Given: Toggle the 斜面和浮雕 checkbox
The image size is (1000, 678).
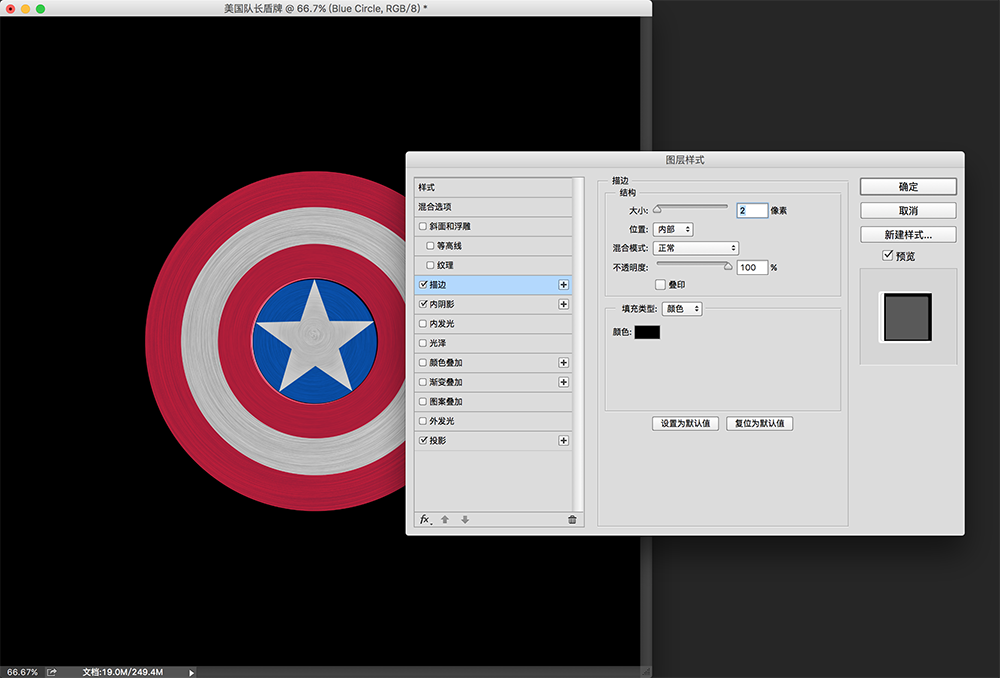Looking at the screenshot, I should click(x=423, y=226).
